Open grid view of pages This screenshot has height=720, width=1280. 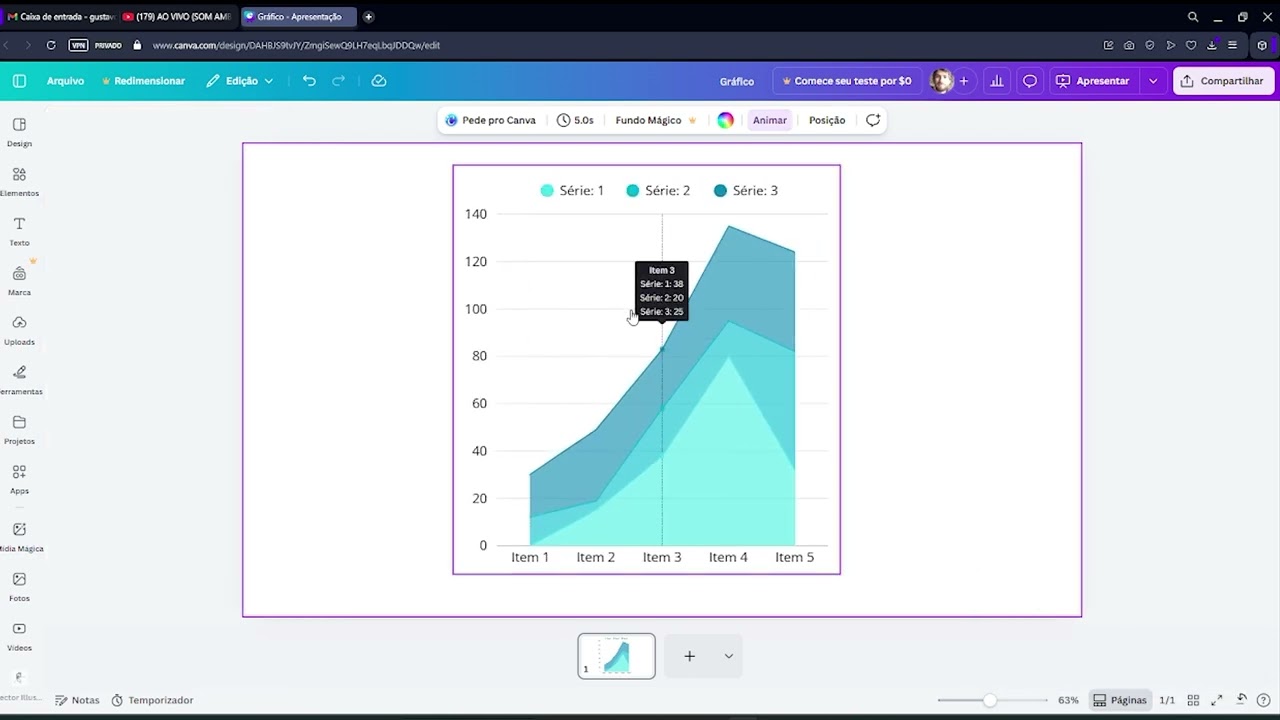pos(1193,700)
